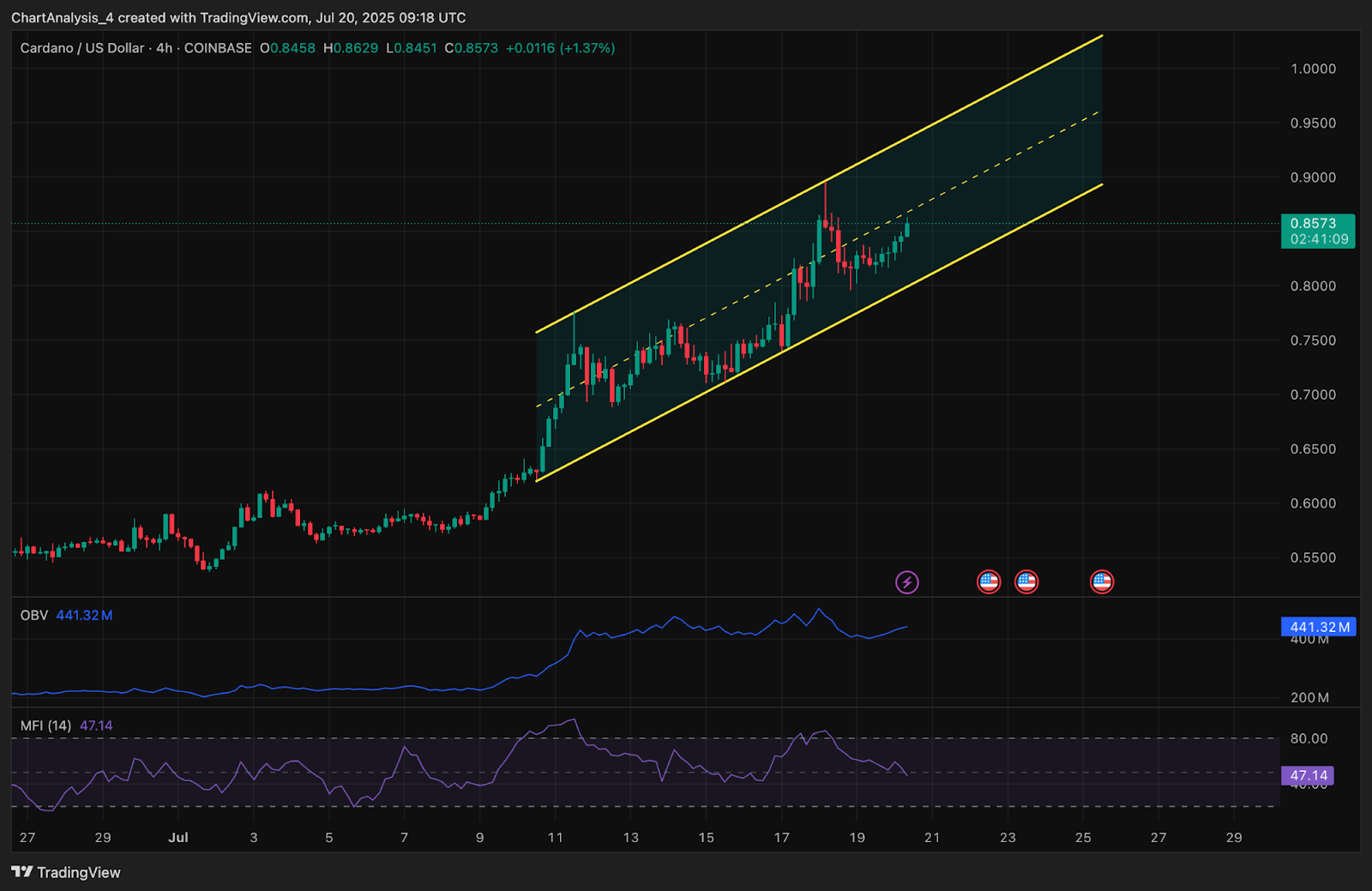1372x891 pixels.
Task: Click the TradingView logo at bottom left
Action: [x=66, y=872]
